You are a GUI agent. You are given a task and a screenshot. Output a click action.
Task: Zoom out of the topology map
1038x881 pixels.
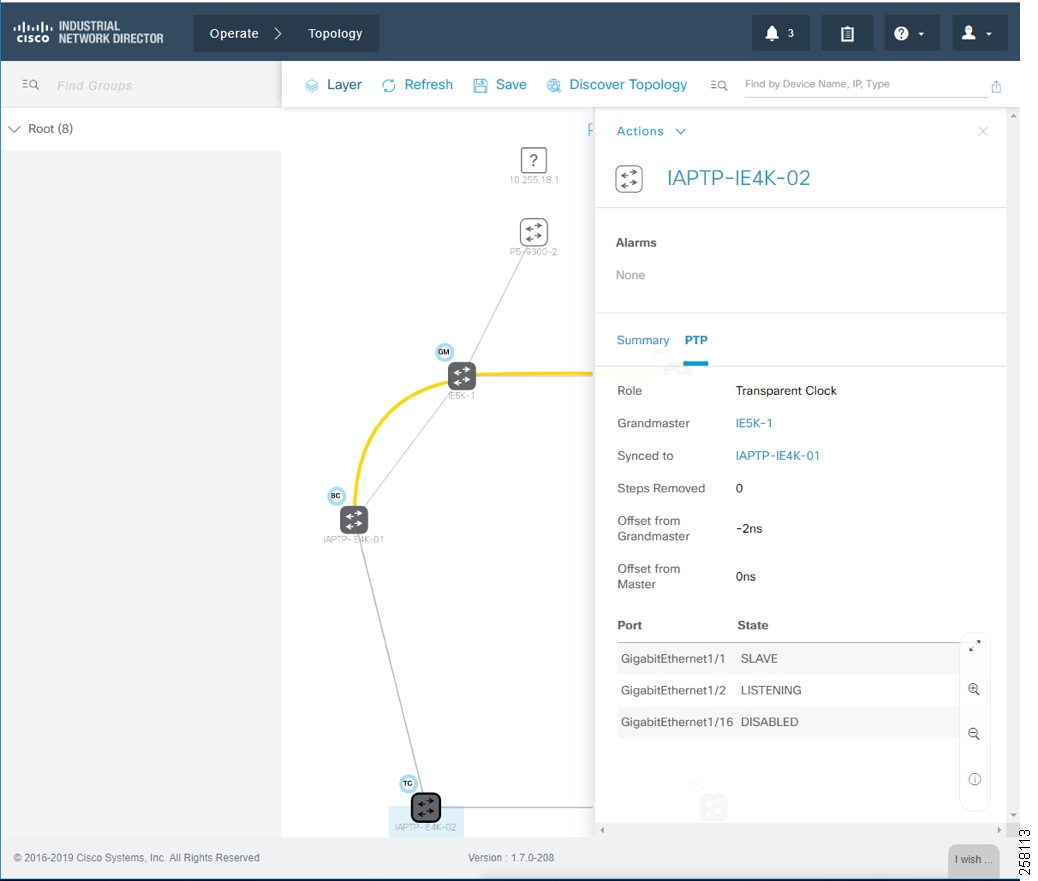pyautogui.click(x=974, y=733)
